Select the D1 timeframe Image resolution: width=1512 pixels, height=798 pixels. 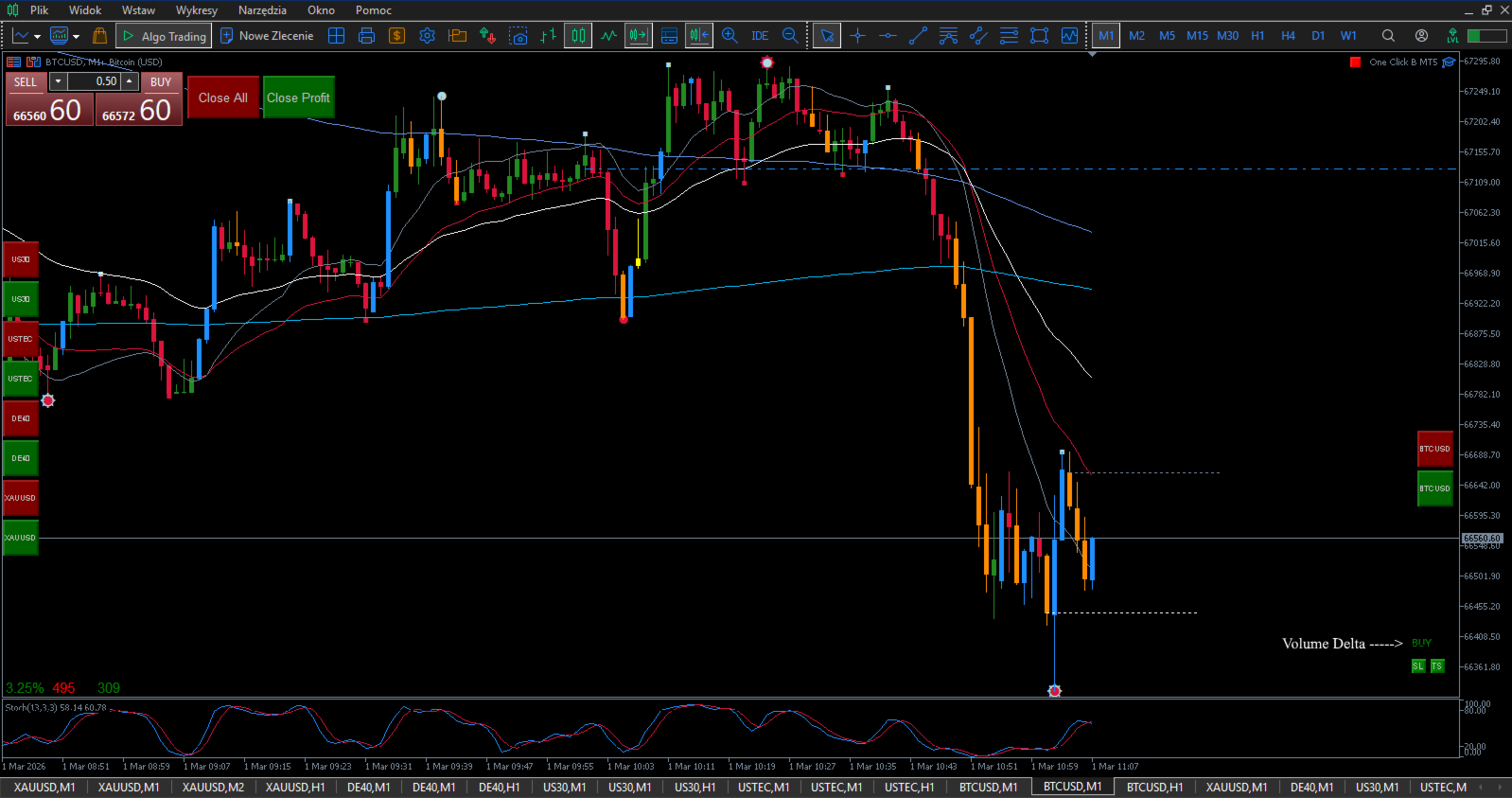click(1318, 36)
